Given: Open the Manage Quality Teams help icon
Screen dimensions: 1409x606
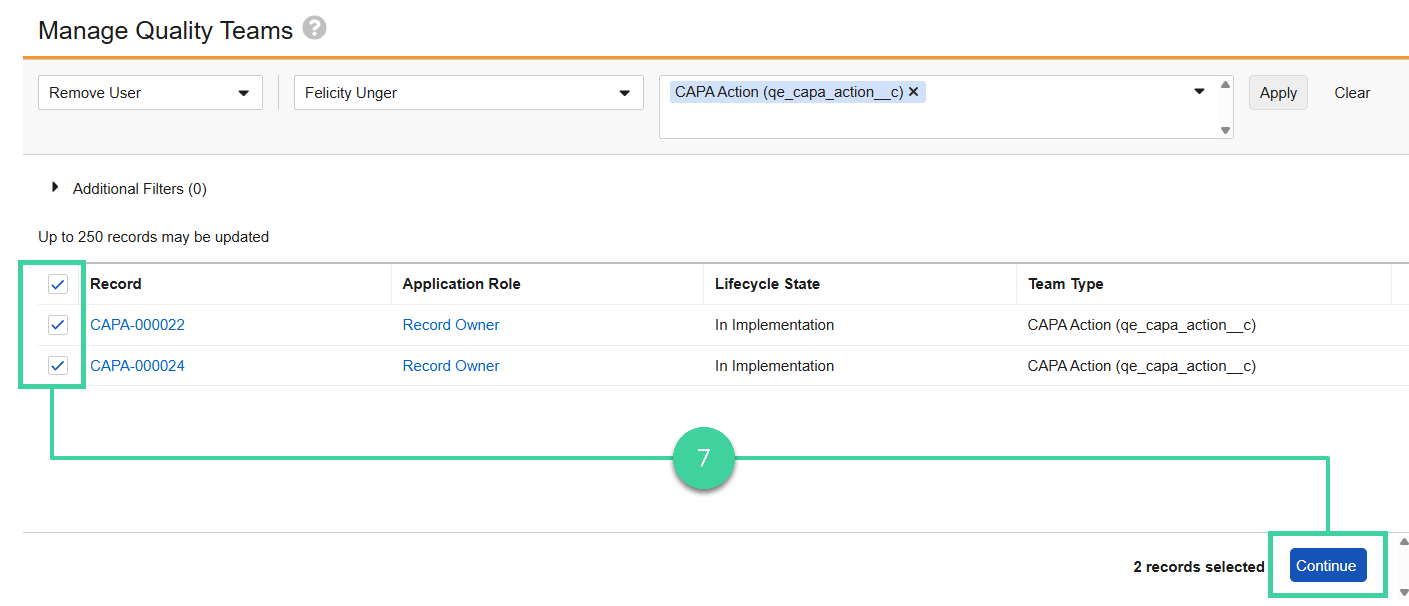Looking at the screenshot, I should 316,30.
